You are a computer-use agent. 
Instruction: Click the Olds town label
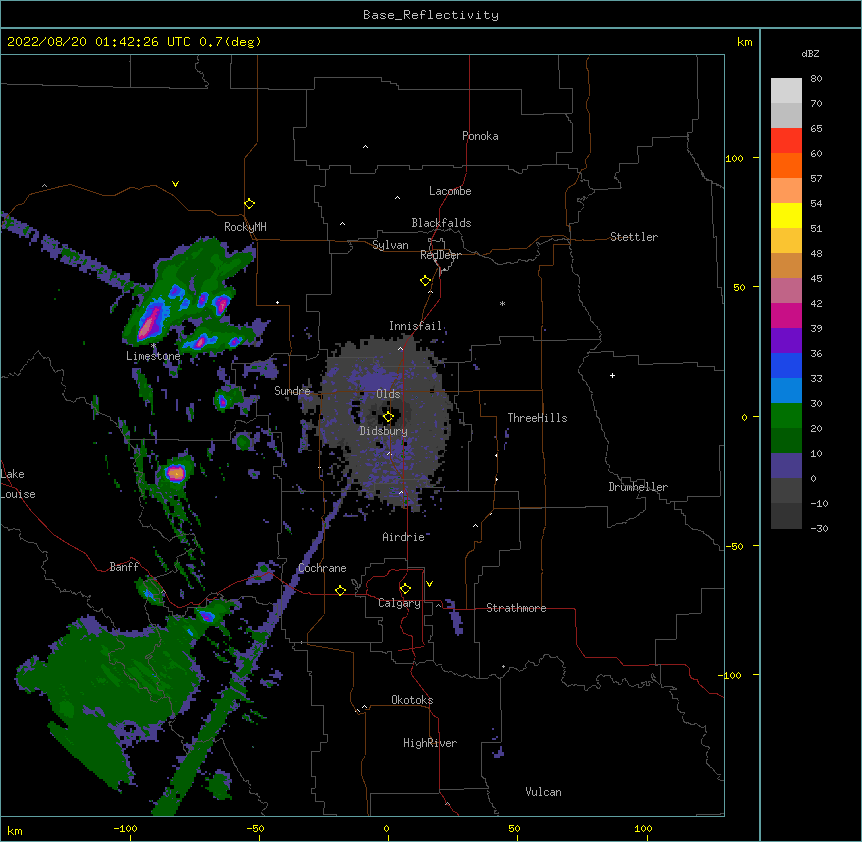[388, 394]
